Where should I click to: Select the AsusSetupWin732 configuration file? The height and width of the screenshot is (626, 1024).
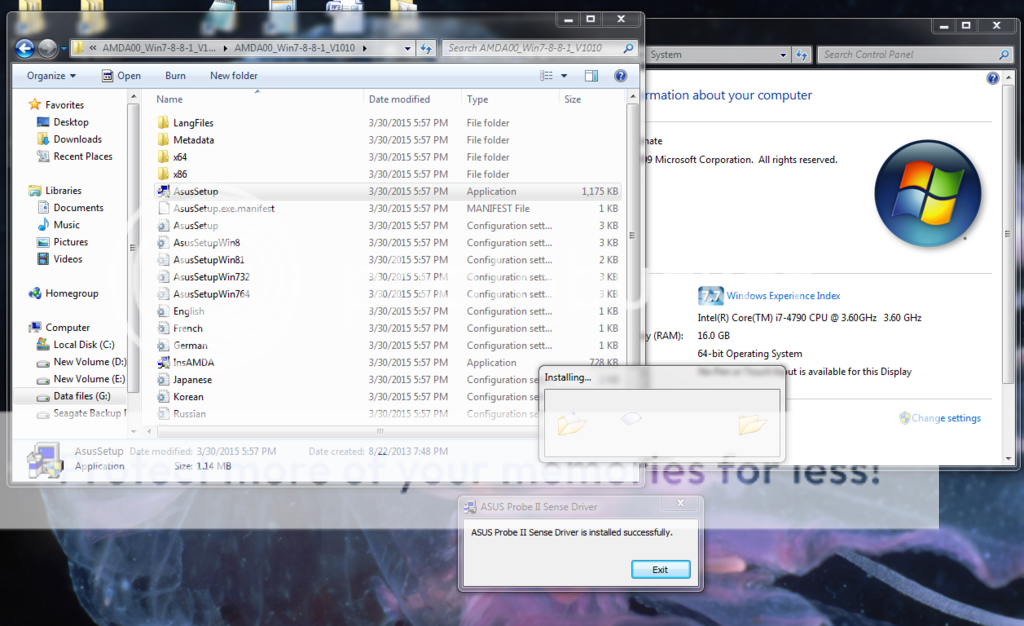211,277
